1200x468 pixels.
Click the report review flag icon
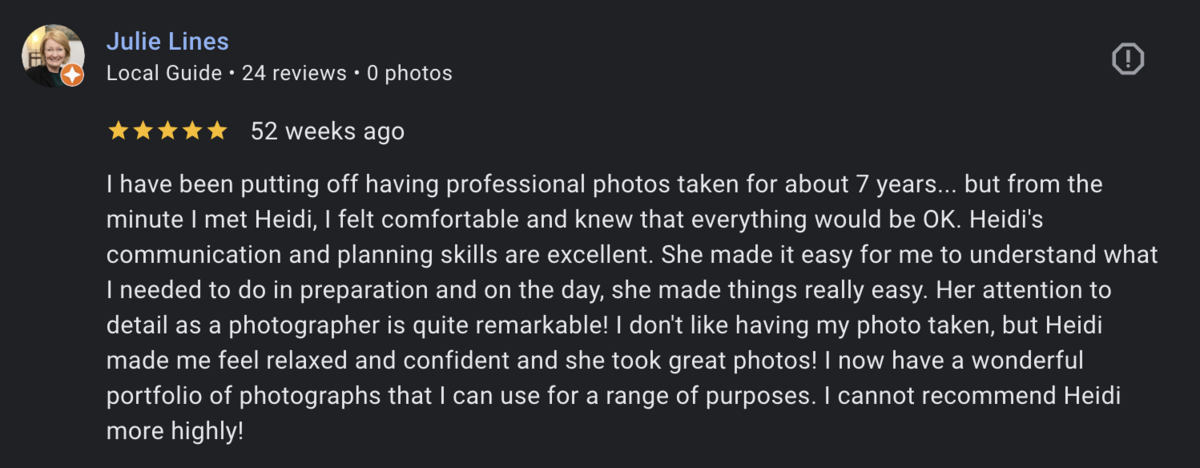(1128, 60)
